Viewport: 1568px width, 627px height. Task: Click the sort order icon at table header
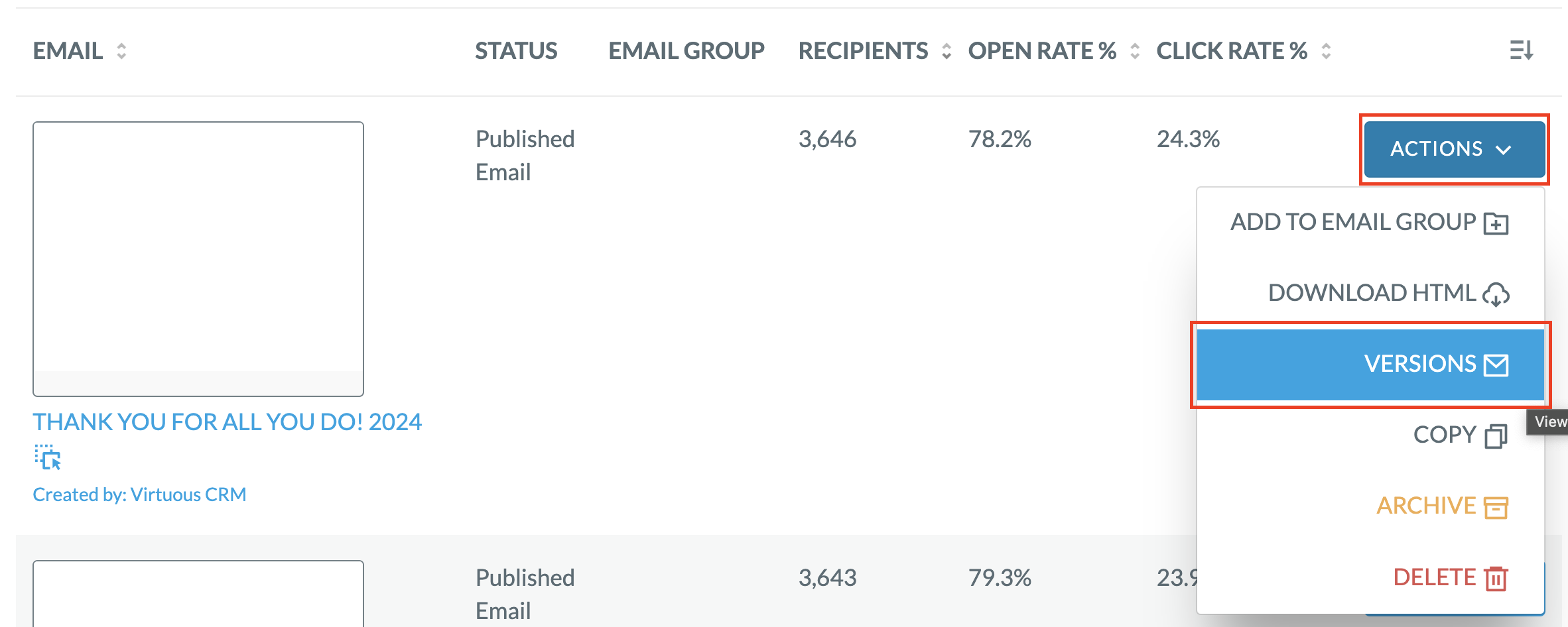(x=1522, y=50)
